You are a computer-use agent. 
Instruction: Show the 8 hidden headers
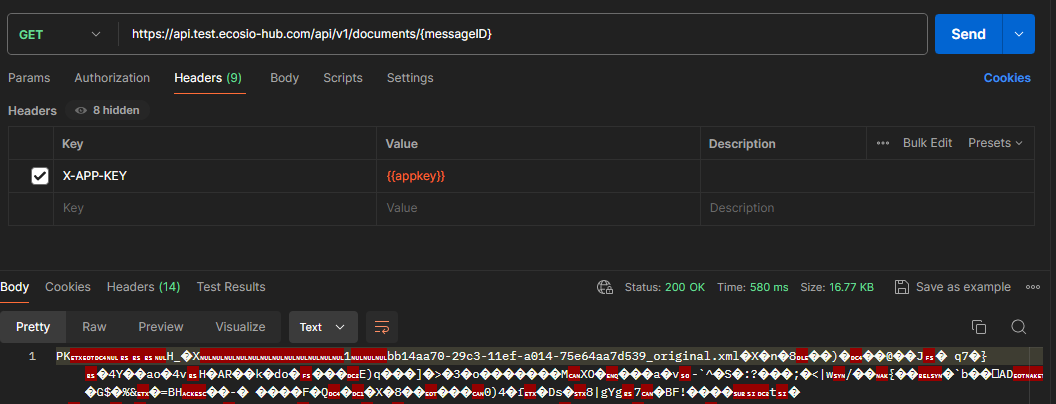pos(107,110)
